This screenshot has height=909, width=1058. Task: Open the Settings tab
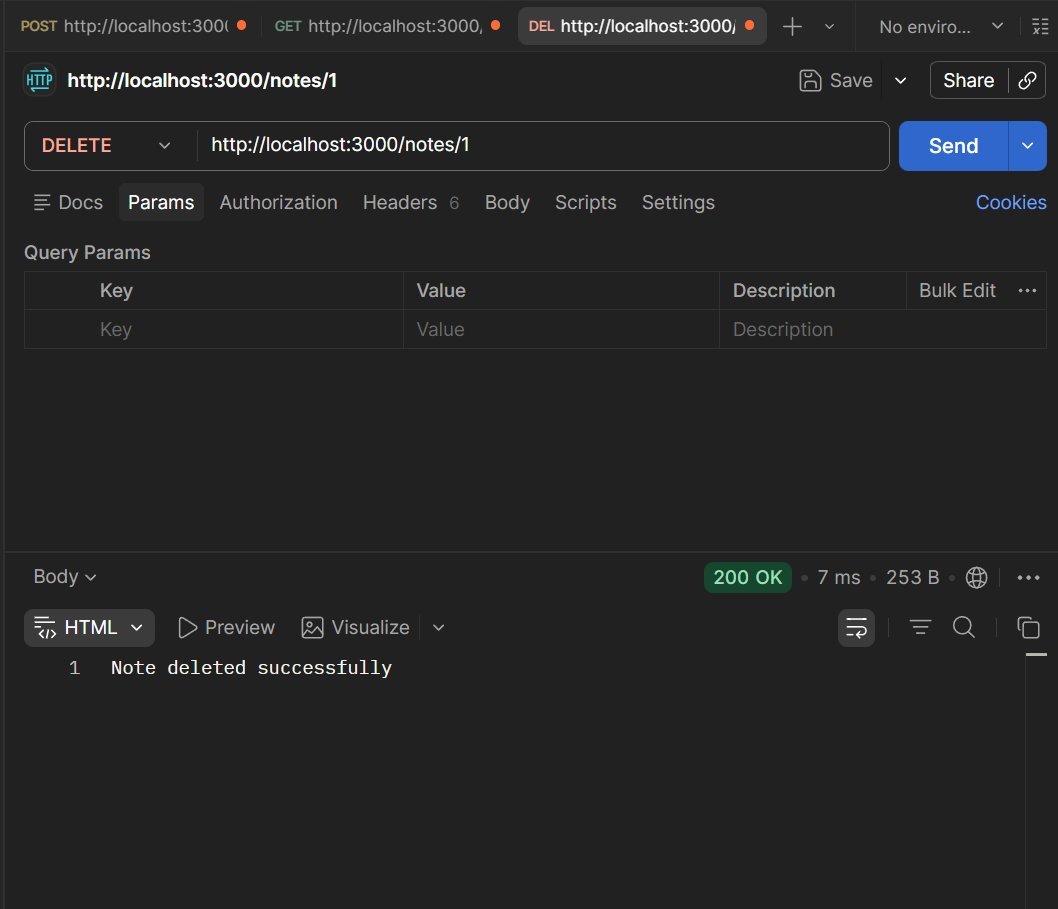(678, 202)
